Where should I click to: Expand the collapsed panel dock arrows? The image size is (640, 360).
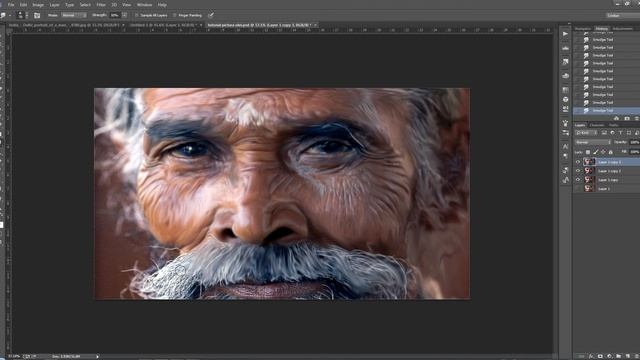[x=569, y=24]
